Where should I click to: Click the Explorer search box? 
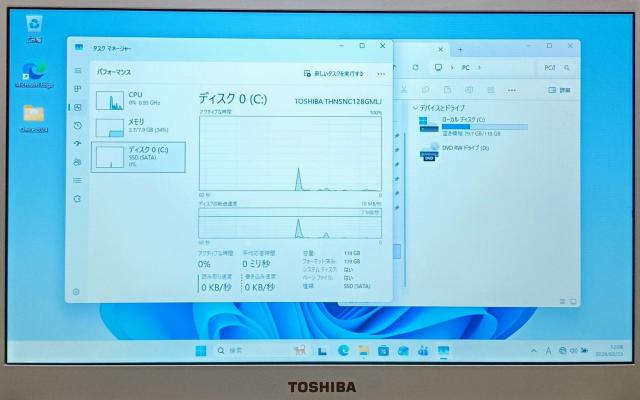[x=557, y=68]
